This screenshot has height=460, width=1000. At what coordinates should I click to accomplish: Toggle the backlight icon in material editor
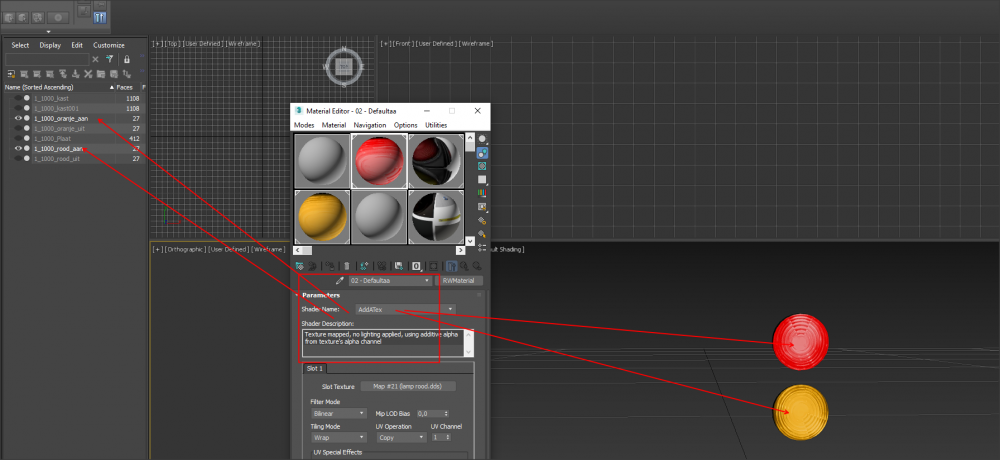coord(482,154)
